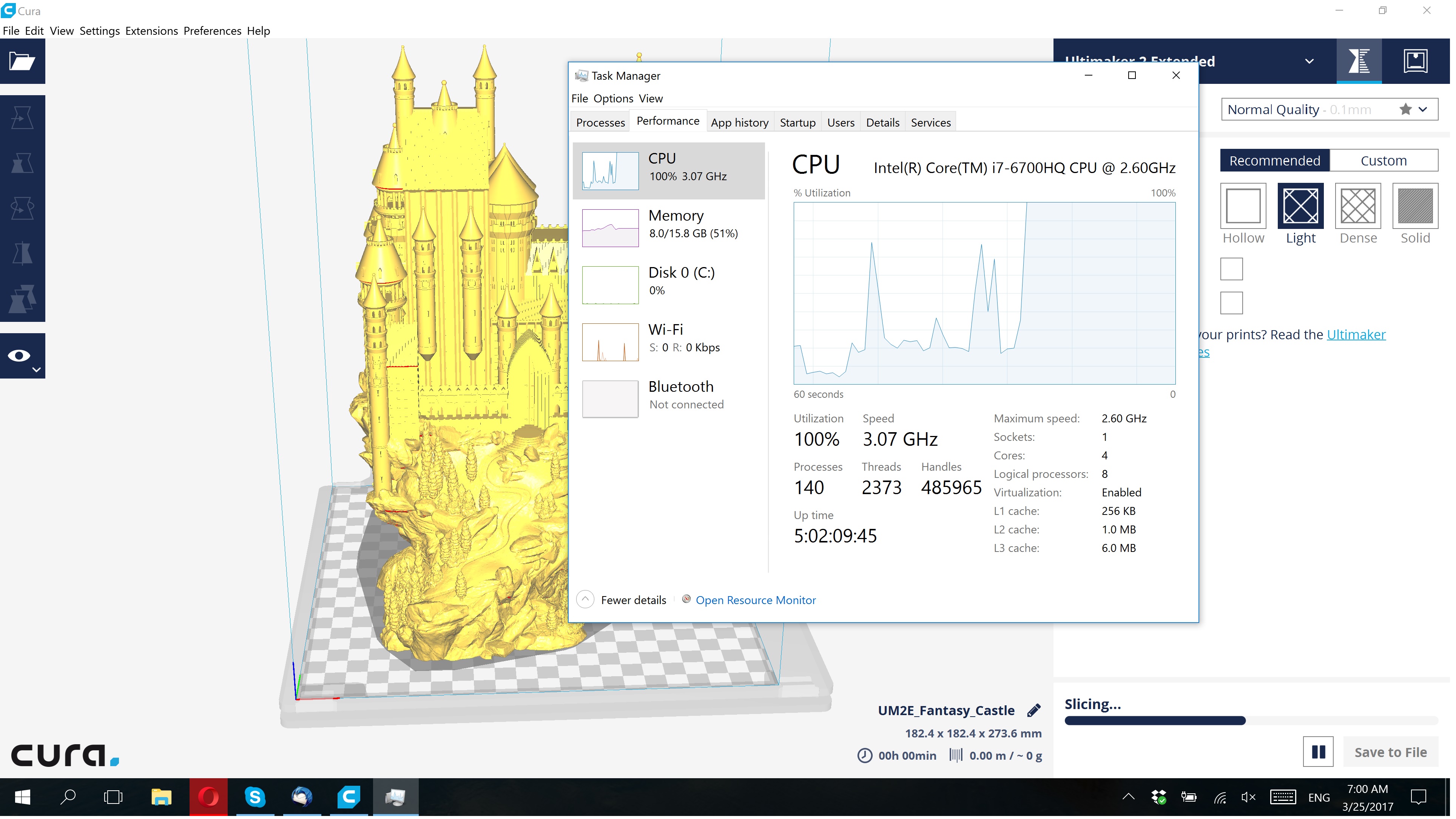Expand the Ultimaker 2 Extended printer dropdown

tap(1308, 61)
